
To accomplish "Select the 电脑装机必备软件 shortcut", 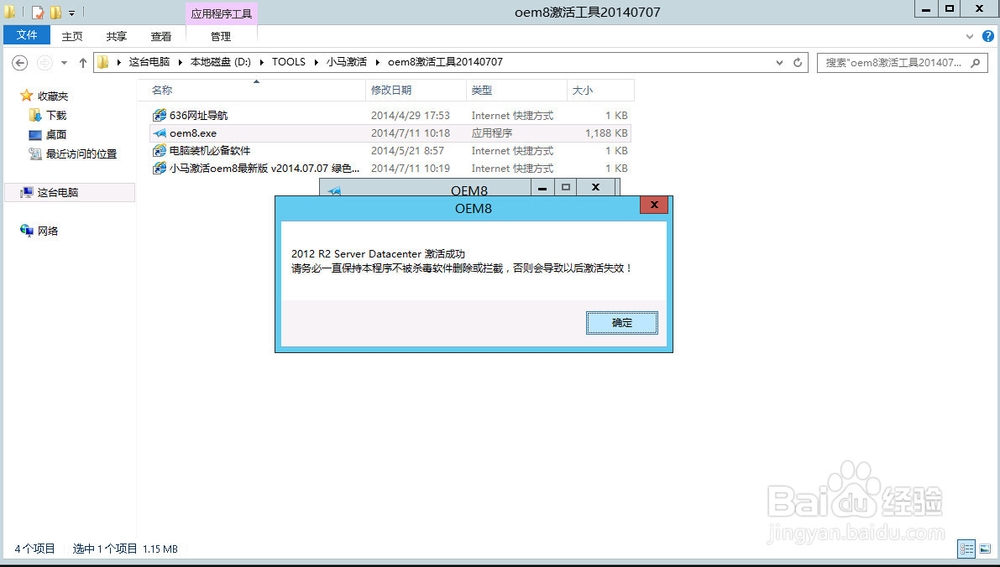I will coord(210,151).
